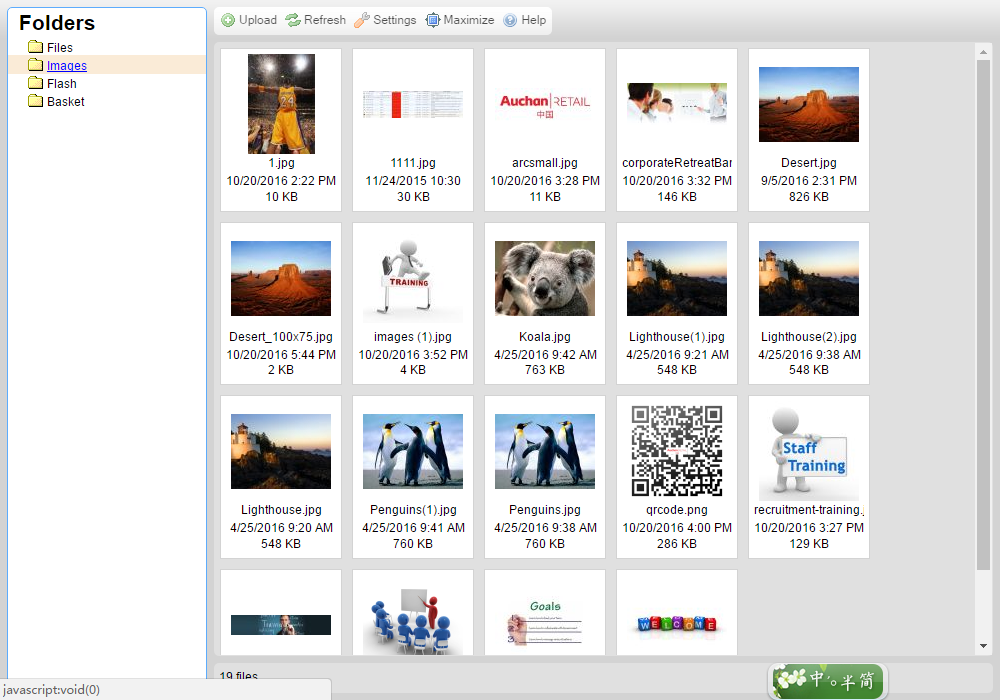Click the '1.jpg' file name
1000x700 pixels.
[x=281, y=163]
